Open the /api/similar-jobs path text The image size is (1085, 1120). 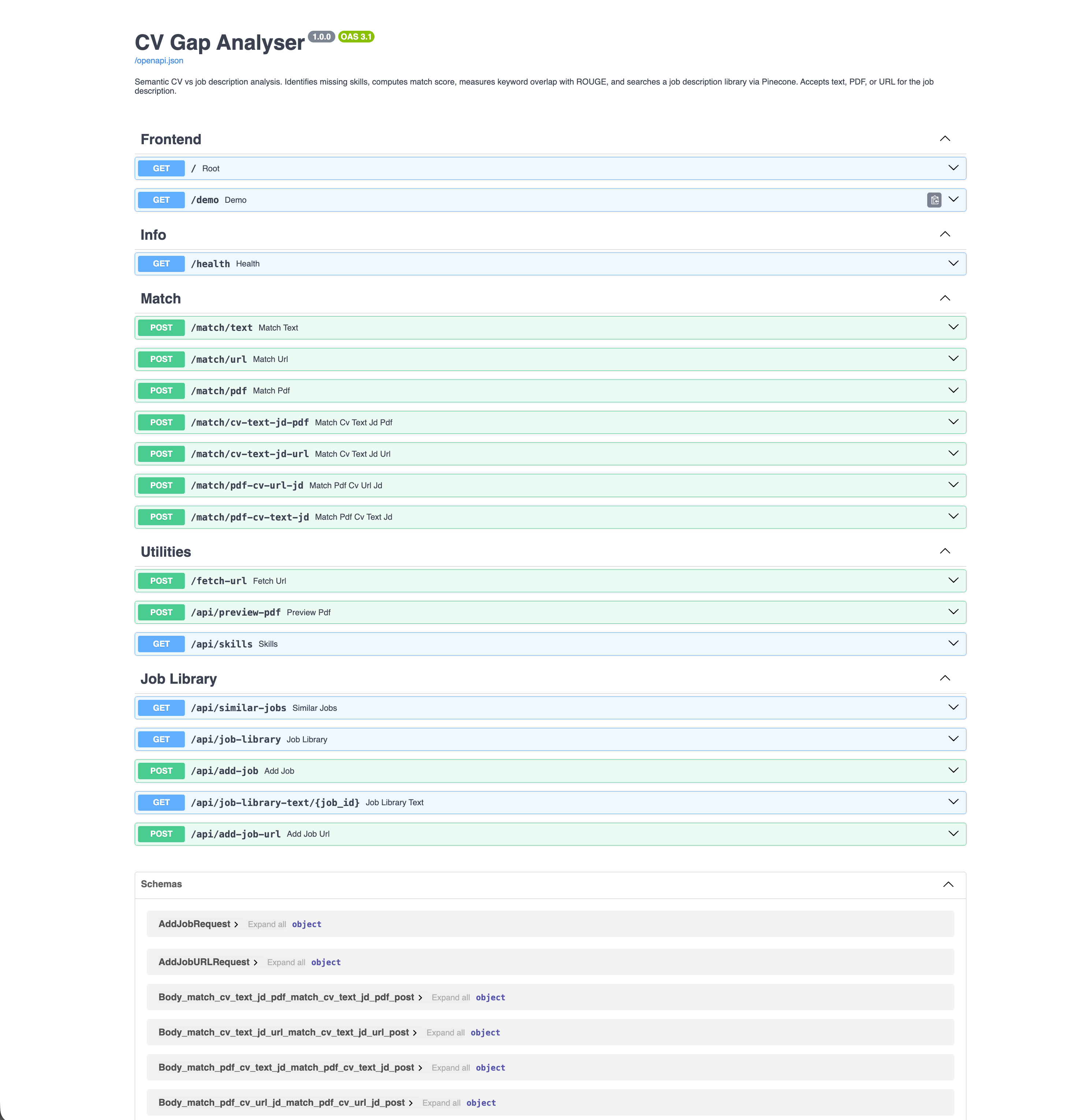[238, 708]
